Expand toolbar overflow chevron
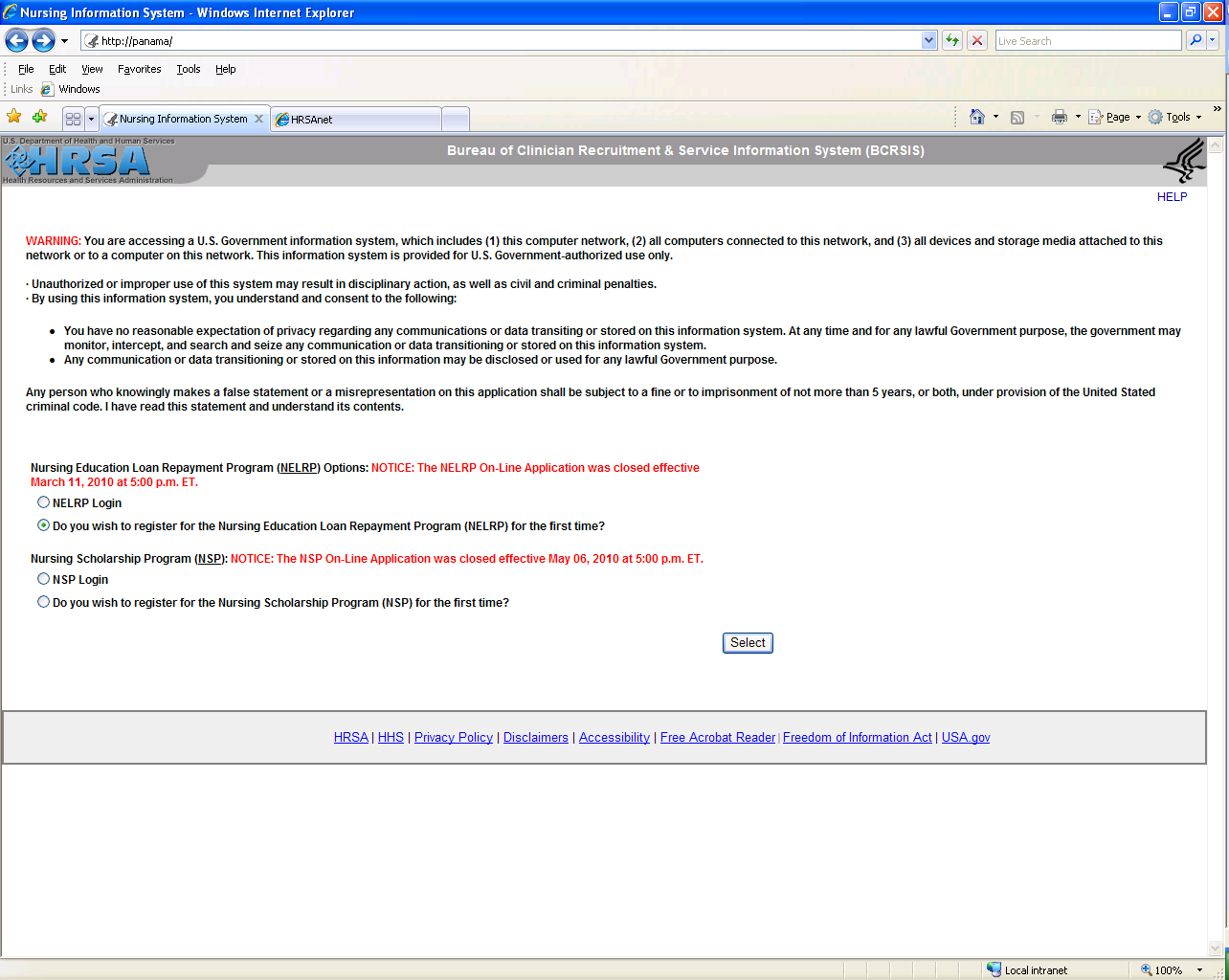Image resolution: width=1229 pixels, height=980 pixels. [1218, 109]
